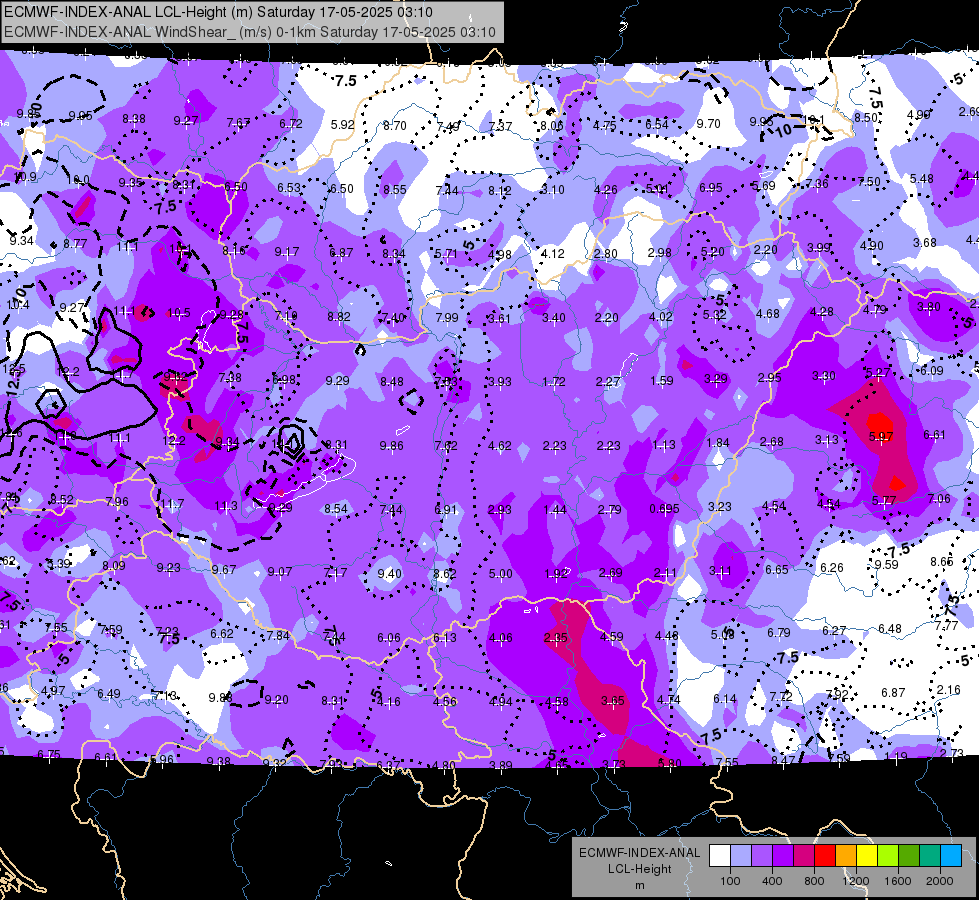The width and height of the screenshot is (979, 900).
Task: Select the orange legend color box
Action: click(x=846, y=855)
